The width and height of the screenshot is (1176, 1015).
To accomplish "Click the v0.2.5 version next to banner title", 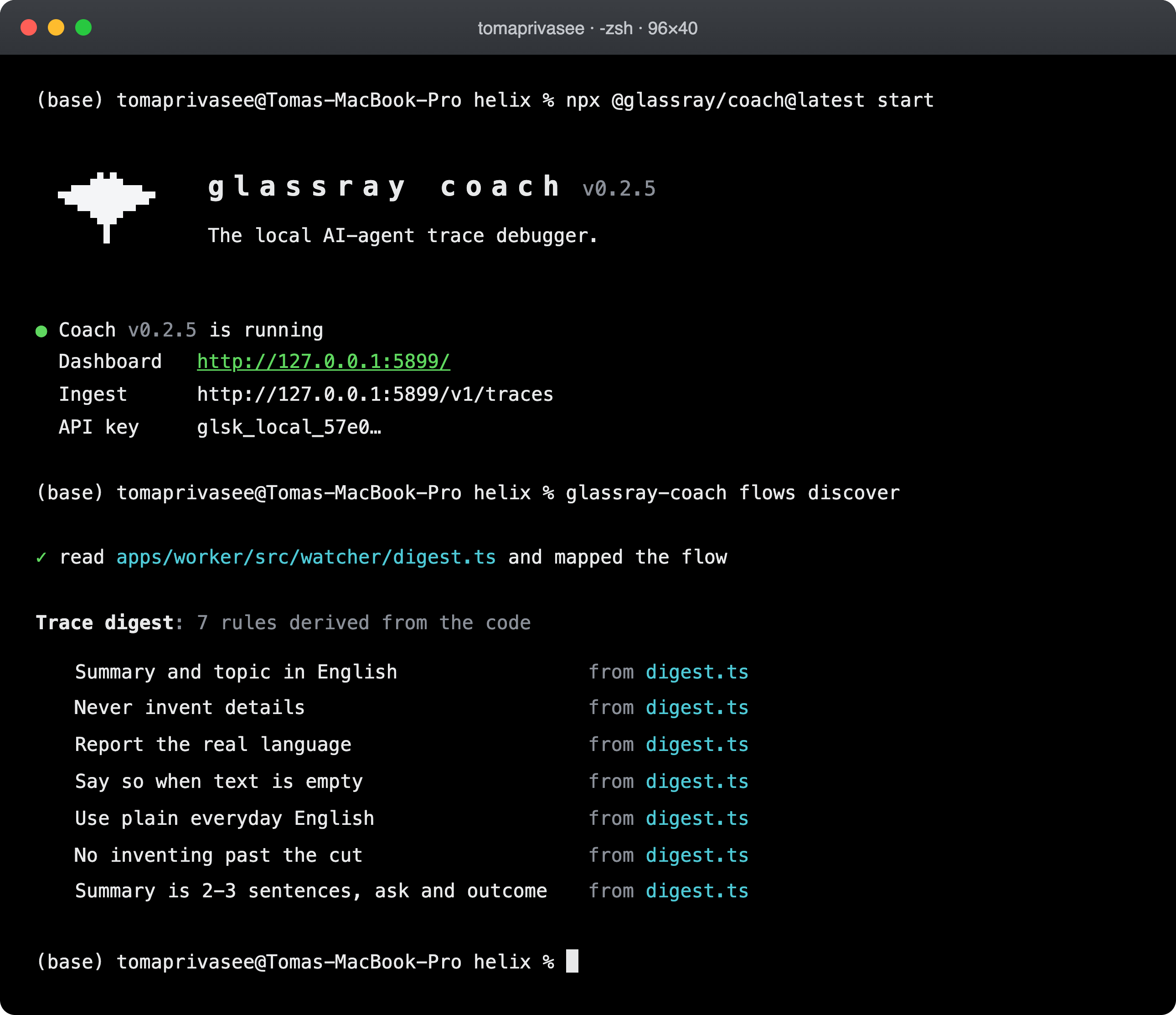I will pyautogui.click(x=619, y=188).
